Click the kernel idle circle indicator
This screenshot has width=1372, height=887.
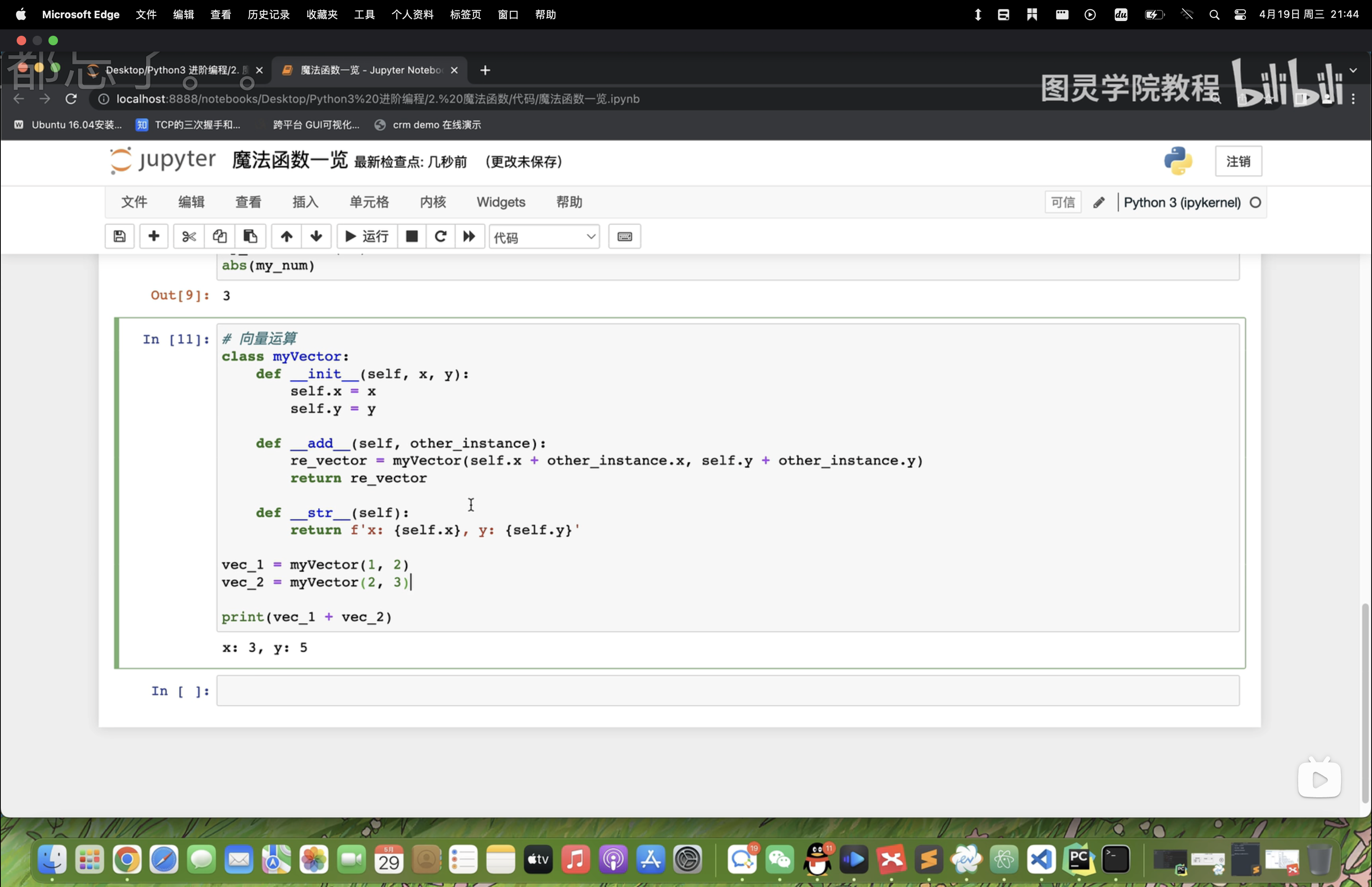pos(1256,202)
